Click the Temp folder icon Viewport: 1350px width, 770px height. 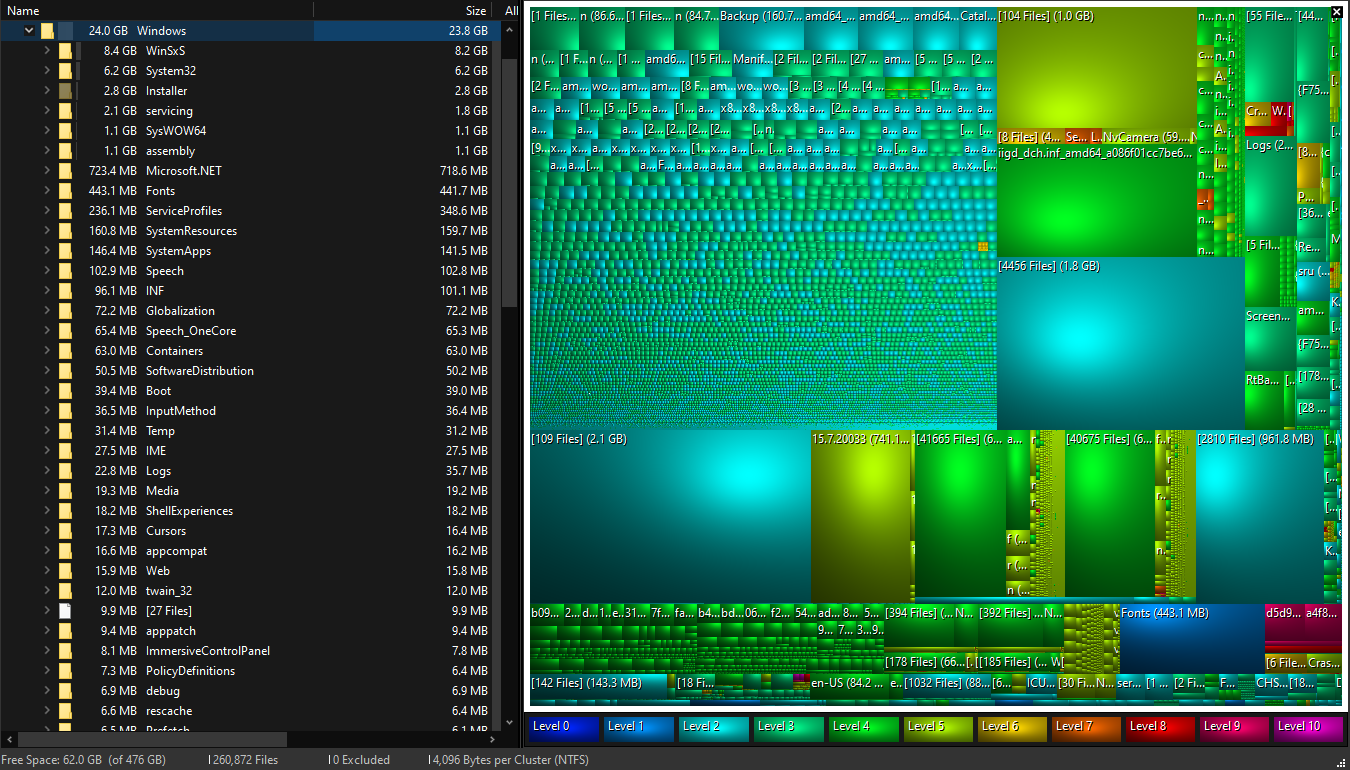click(65, 430)
